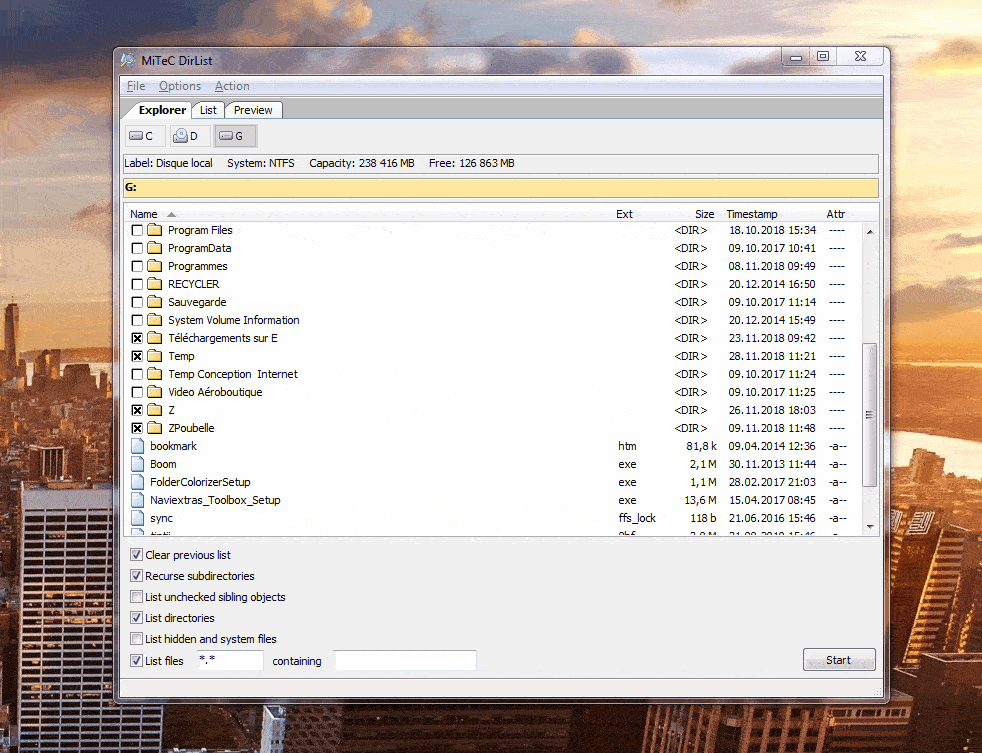Click the MiTeC DirList app icon in title bar
The height and width of the screenshot is (753, 982).
point(128,61)
